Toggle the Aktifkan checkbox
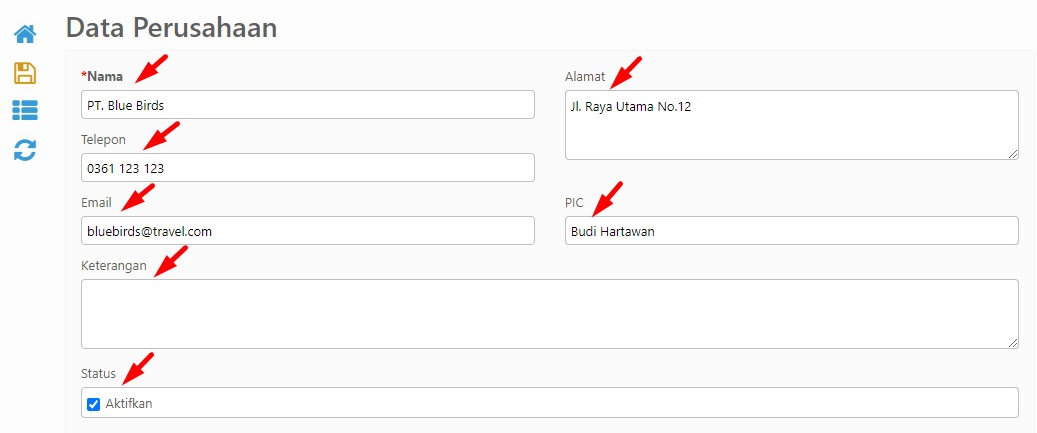 (94, 404)
